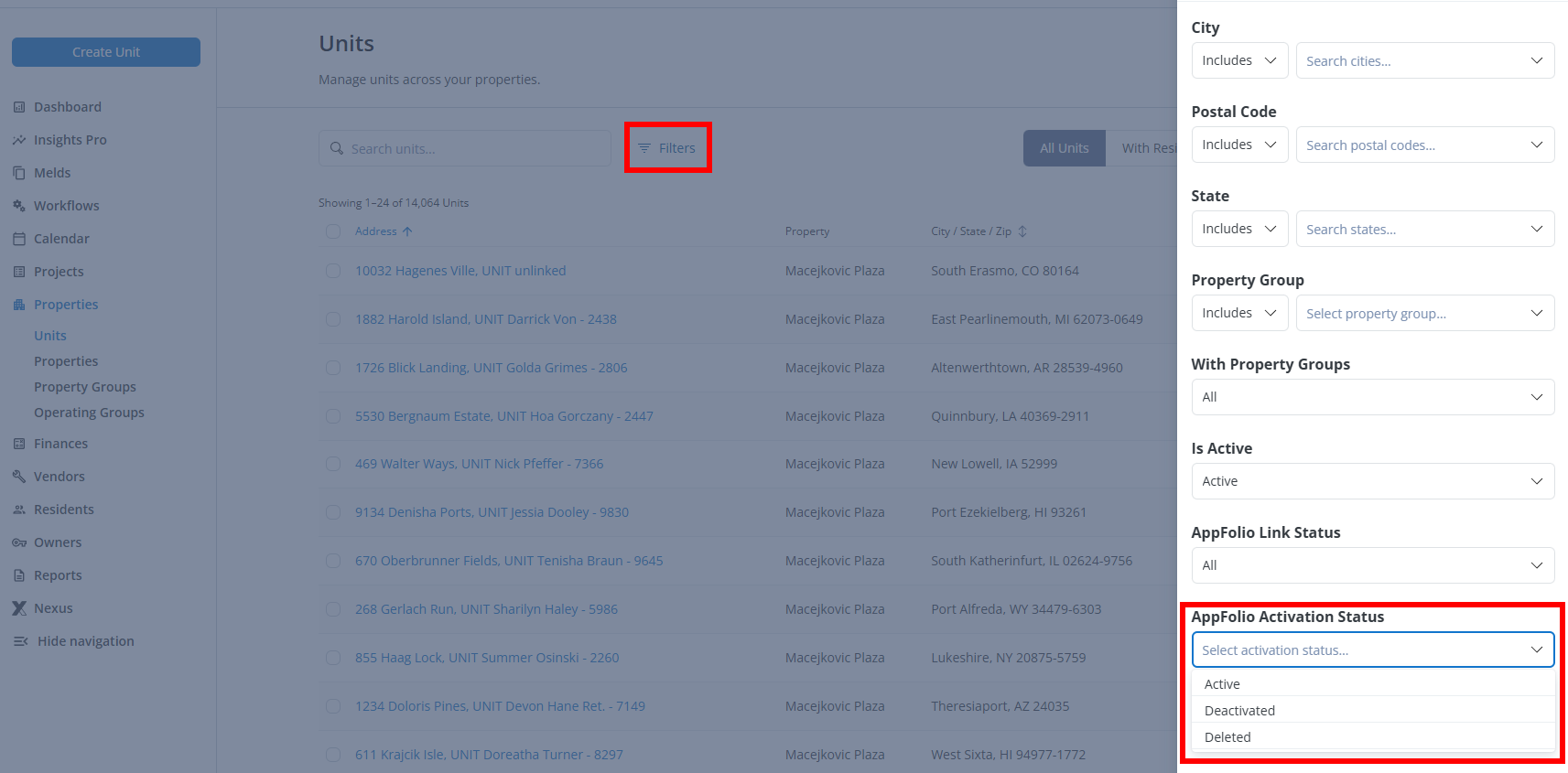Click the Address sort arrow icon
This screenshot has height=773, width=1568.
click(x=407, y=231)
